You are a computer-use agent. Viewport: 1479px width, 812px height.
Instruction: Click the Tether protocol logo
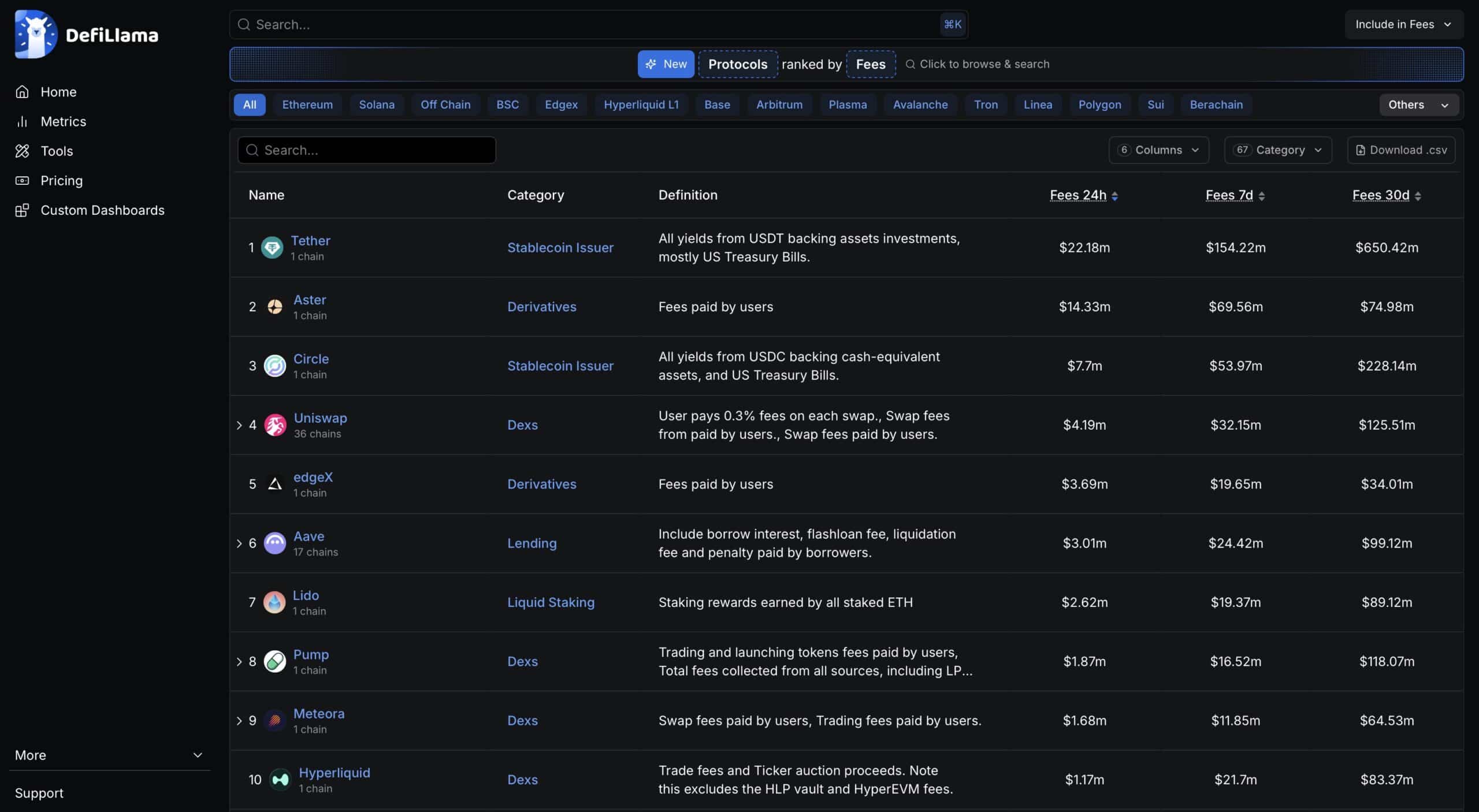[x=272, y=248]
